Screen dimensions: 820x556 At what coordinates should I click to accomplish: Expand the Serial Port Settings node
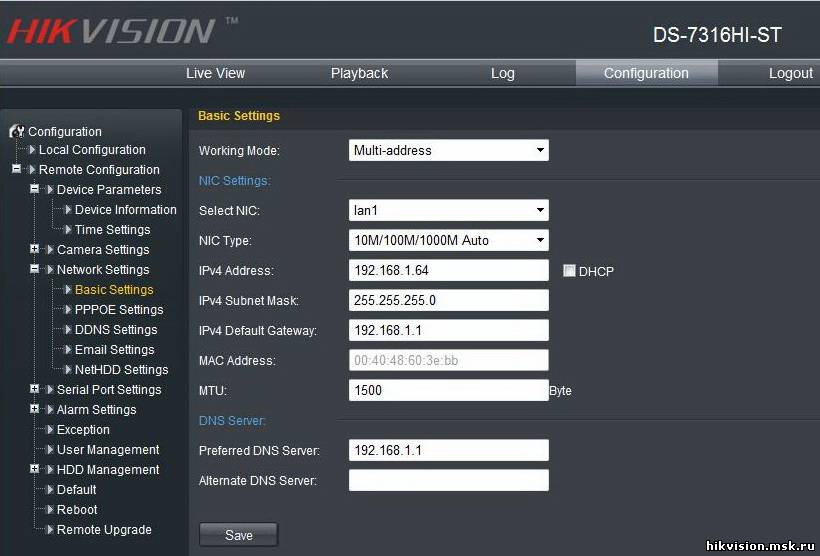[35, 389]
